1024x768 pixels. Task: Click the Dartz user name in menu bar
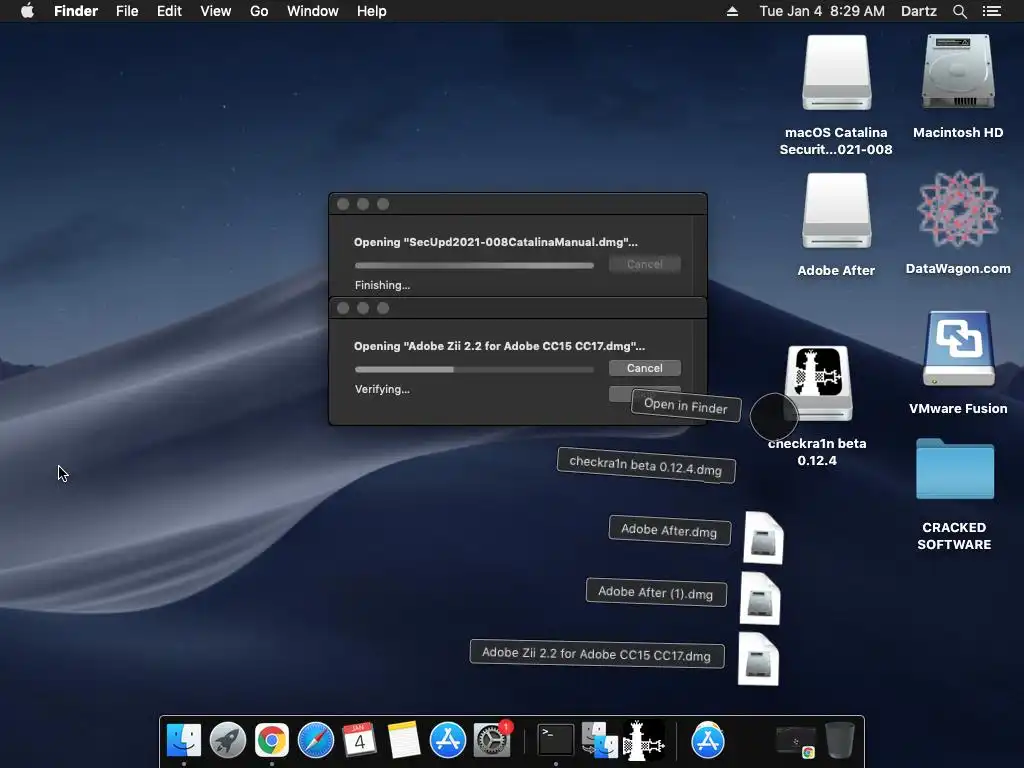click(x=918, y=11)
